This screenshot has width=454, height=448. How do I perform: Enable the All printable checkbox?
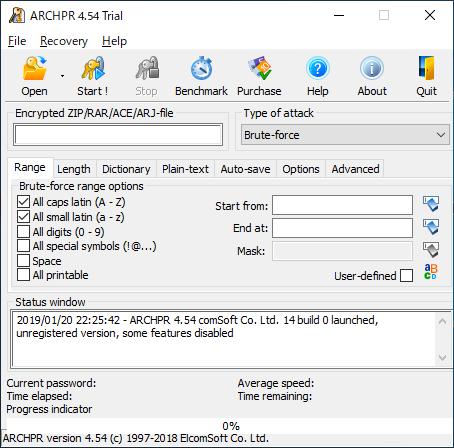click(x=23, y=275)
